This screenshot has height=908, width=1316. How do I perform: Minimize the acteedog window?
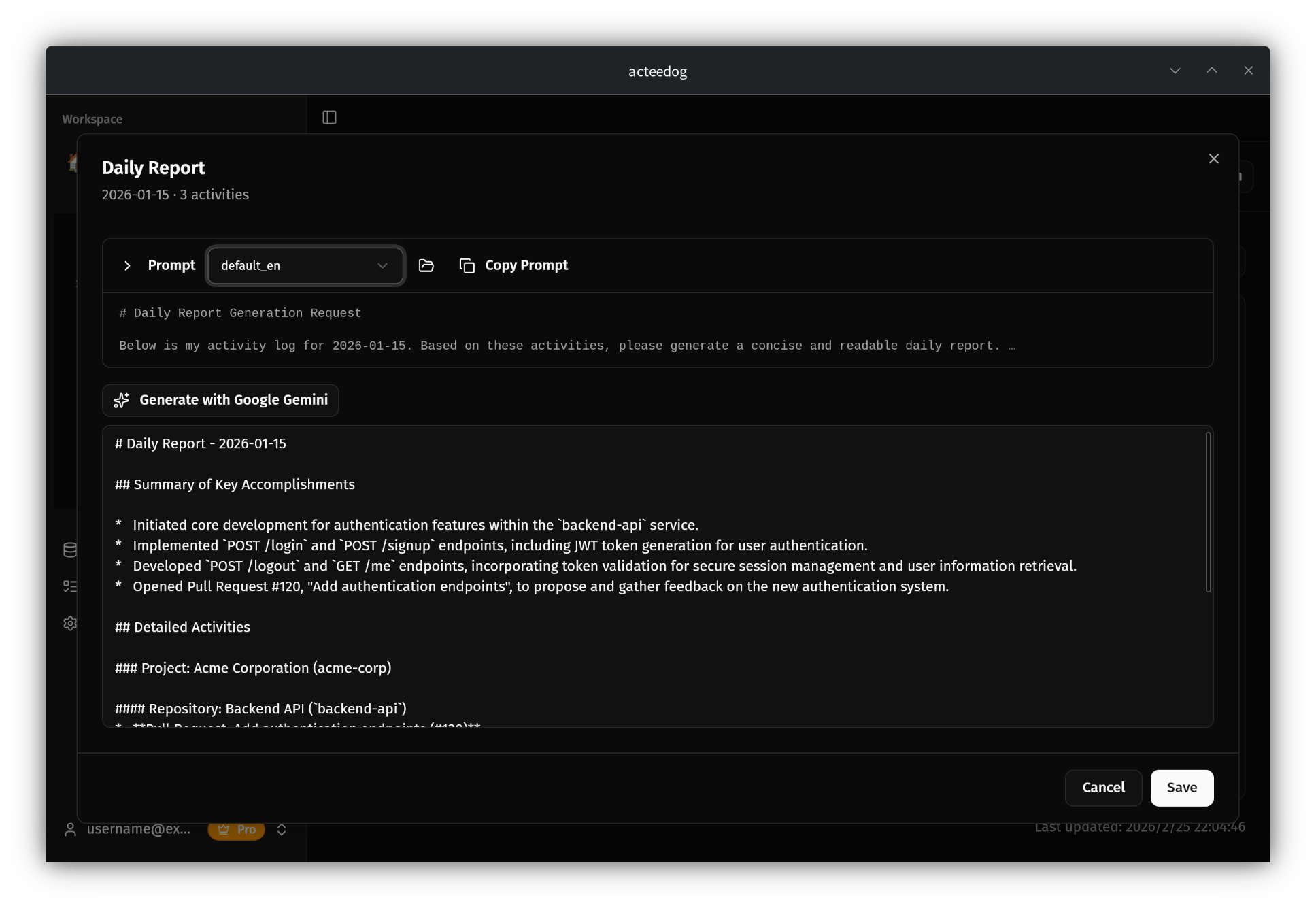coord(1175,71)
